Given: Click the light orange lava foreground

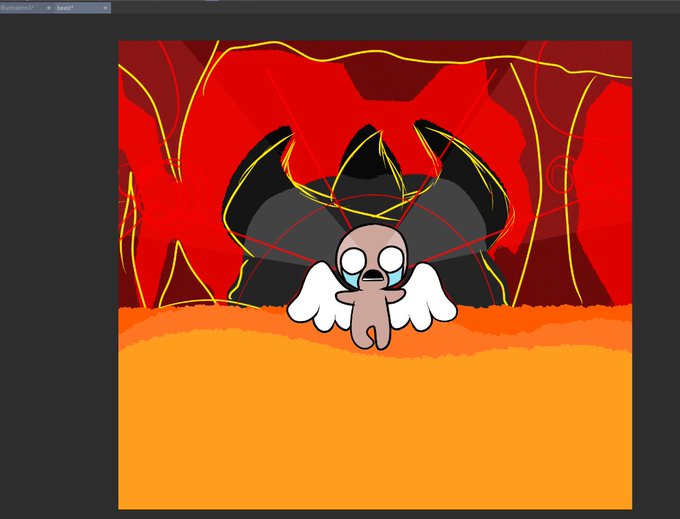Looking at the screenshot, I should click(x=375, y=429).
